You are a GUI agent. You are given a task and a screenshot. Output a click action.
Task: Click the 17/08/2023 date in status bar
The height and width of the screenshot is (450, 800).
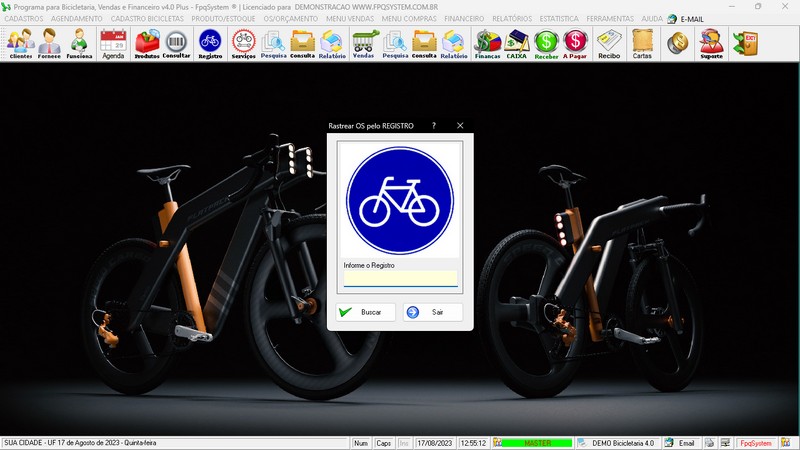pos(435,443)
